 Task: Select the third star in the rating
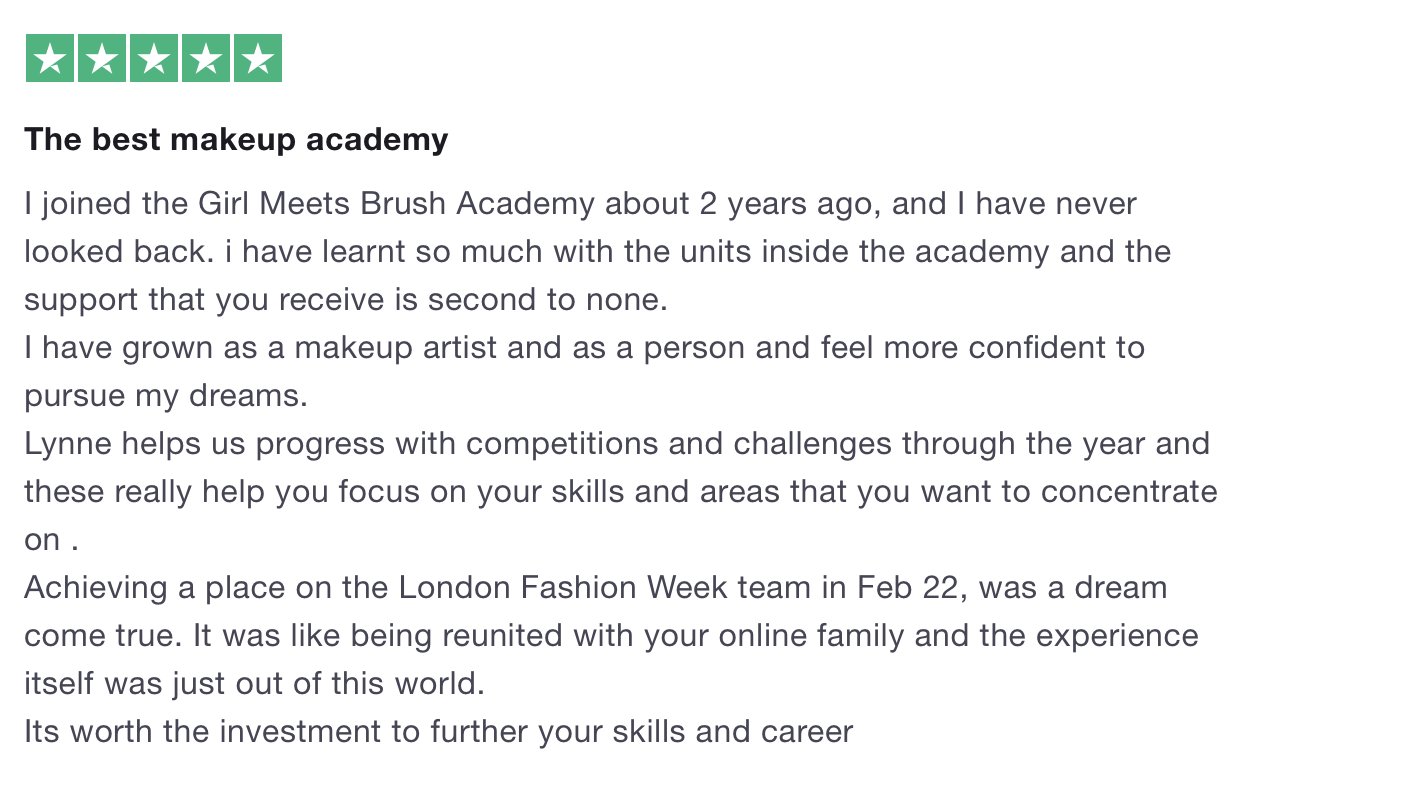(x=154, y=58)
